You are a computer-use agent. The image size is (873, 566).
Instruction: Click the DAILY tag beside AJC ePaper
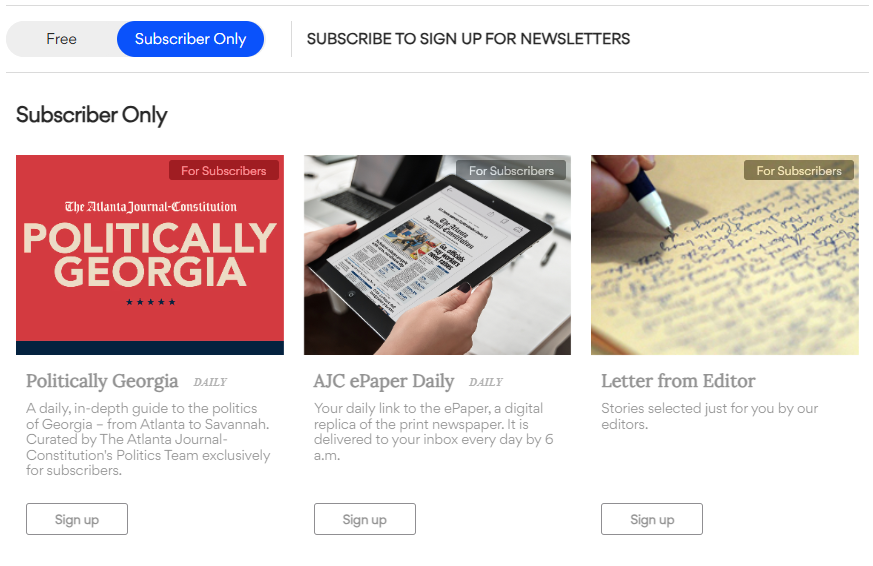tap(486, 382)
